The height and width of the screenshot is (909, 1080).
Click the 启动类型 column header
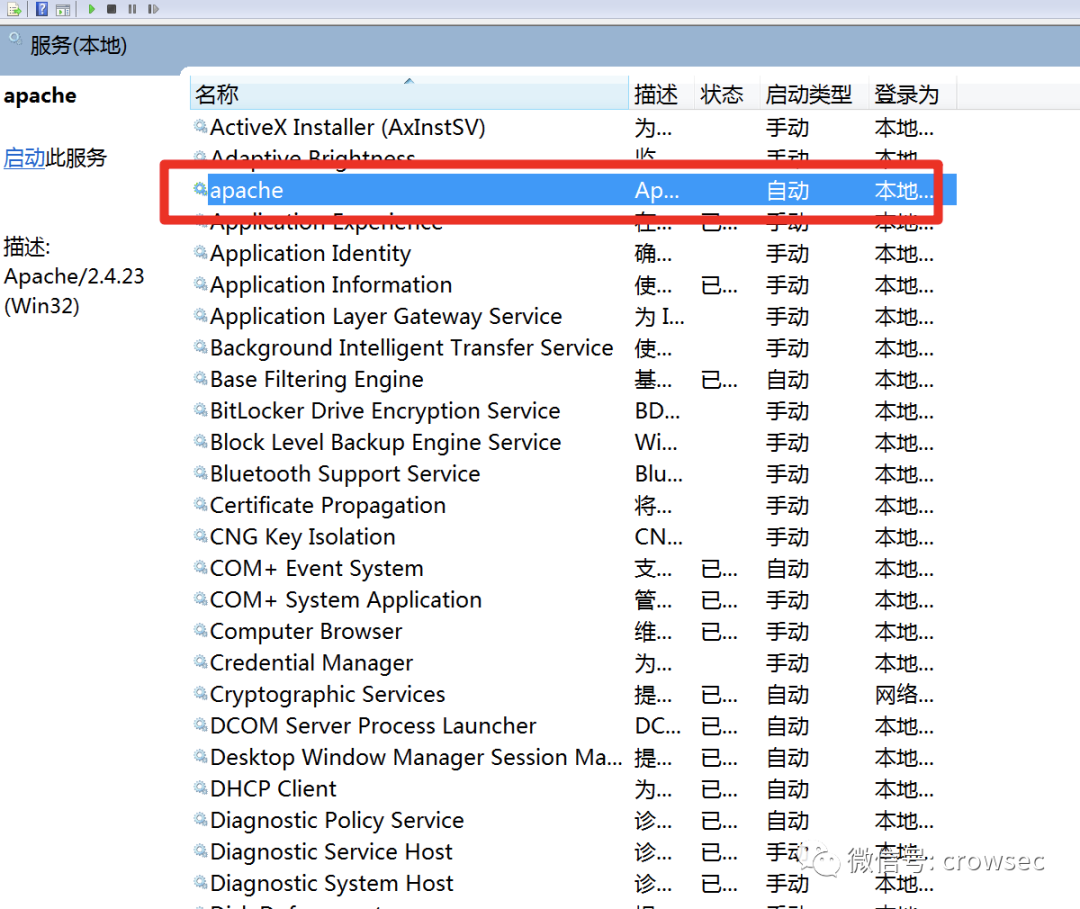(813, 94)
